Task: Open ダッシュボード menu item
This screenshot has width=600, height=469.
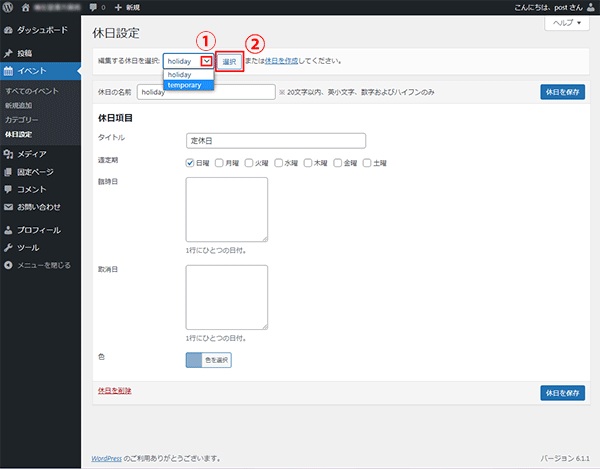Action: (40, 30)
